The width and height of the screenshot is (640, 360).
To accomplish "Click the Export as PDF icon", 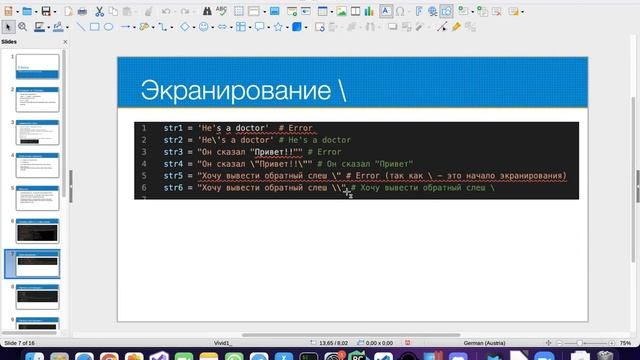I will pyautogui.click(x=69, y=11).
